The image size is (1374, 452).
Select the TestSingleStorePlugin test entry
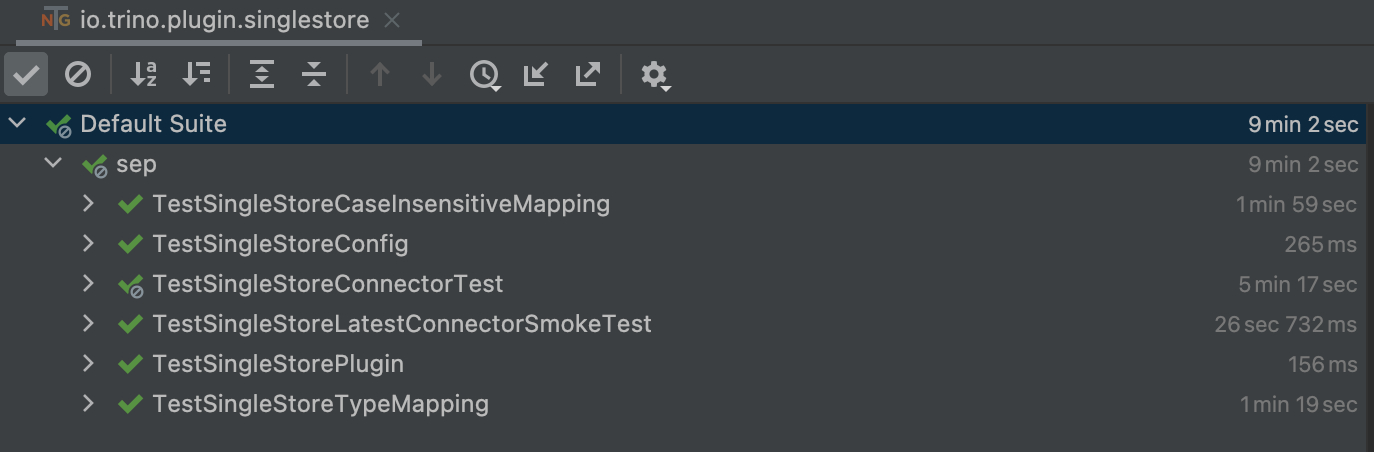(x=278, y=364)
